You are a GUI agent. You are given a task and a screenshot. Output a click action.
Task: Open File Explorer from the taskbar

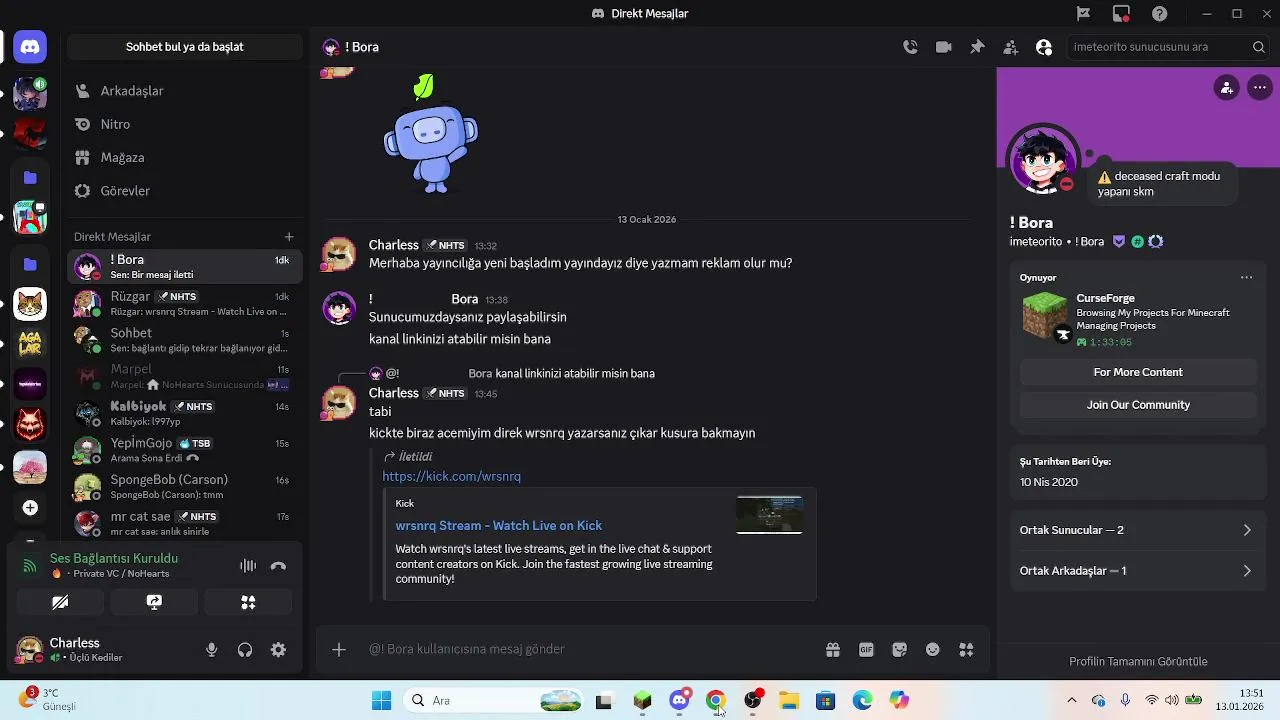(789, 701)
